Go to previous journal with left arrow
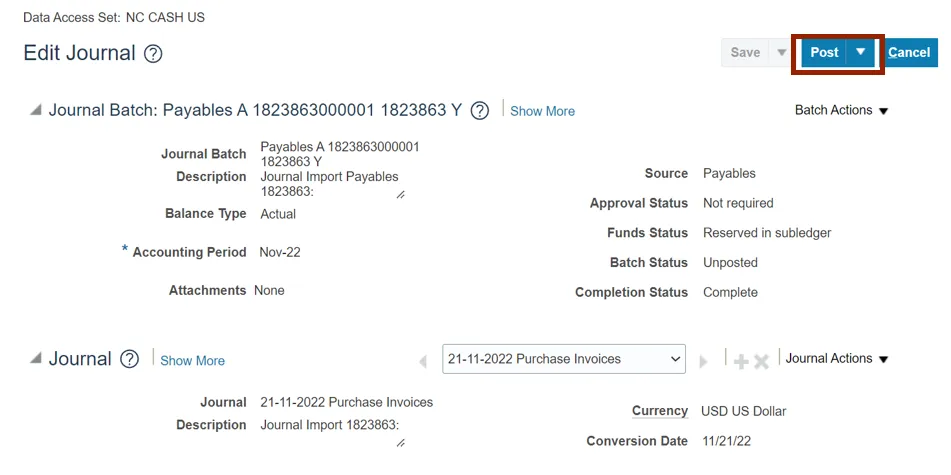 click(423, 361)
